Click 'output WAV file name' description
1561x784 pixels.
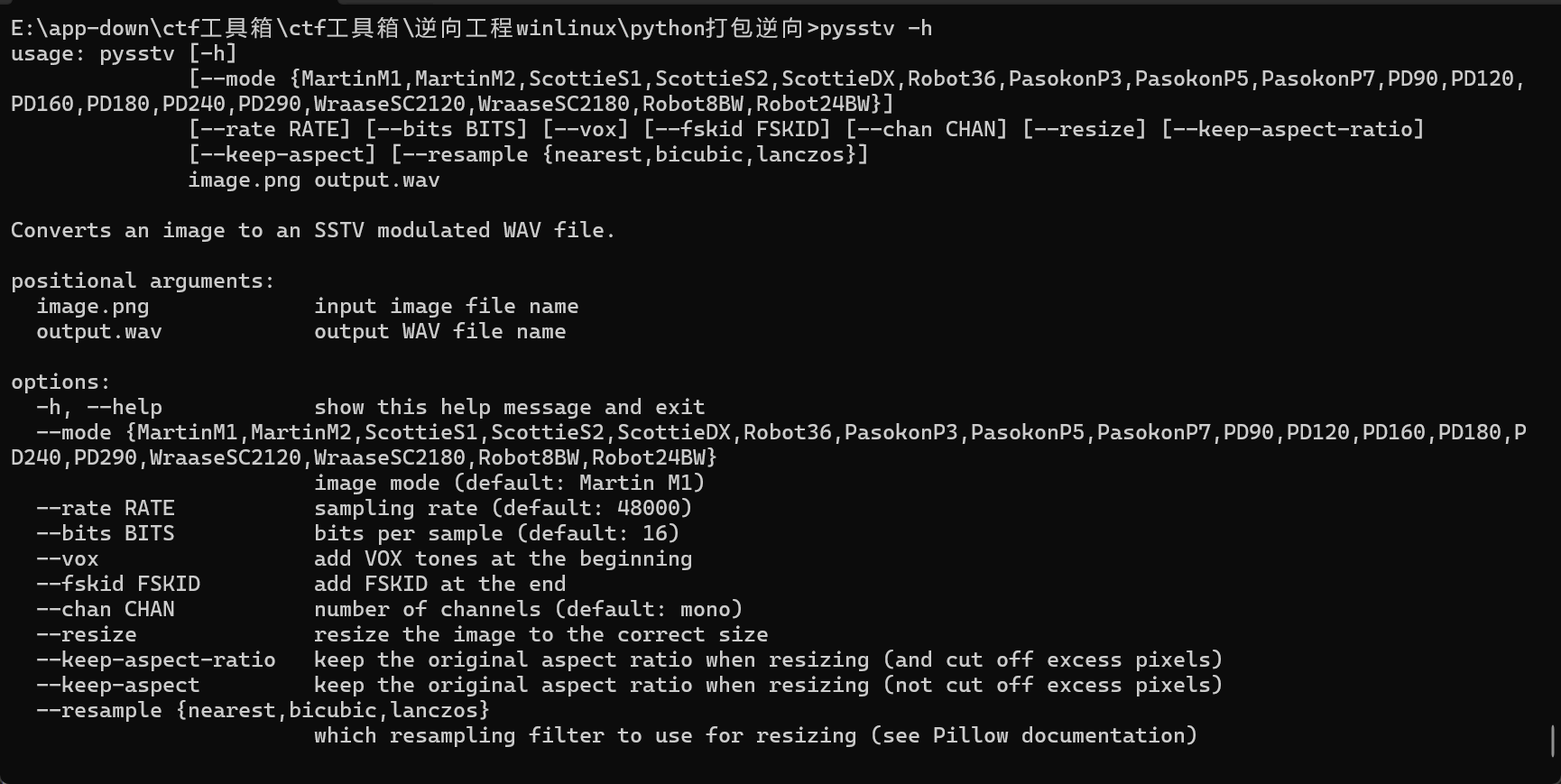click(439, 331)
